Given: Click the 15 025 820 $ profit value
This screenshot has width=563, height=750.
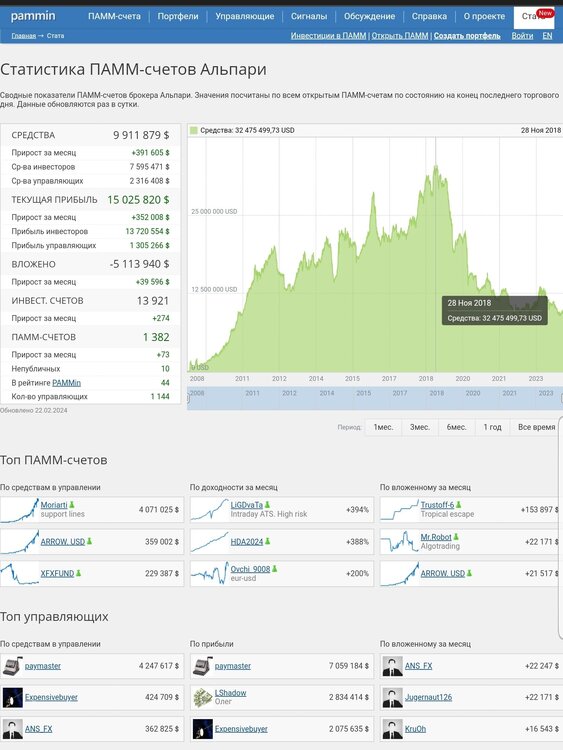Looking at the screenshot, I should click(x=138, y=200).
